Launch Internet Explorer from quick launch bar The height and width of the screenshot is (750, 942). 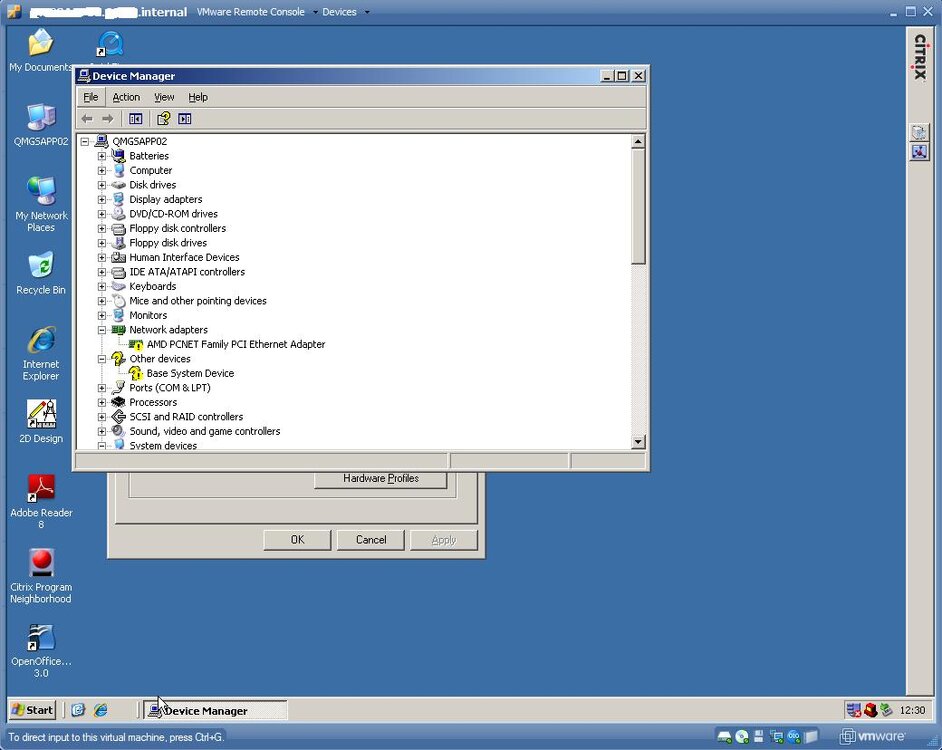tap(101, 710)
